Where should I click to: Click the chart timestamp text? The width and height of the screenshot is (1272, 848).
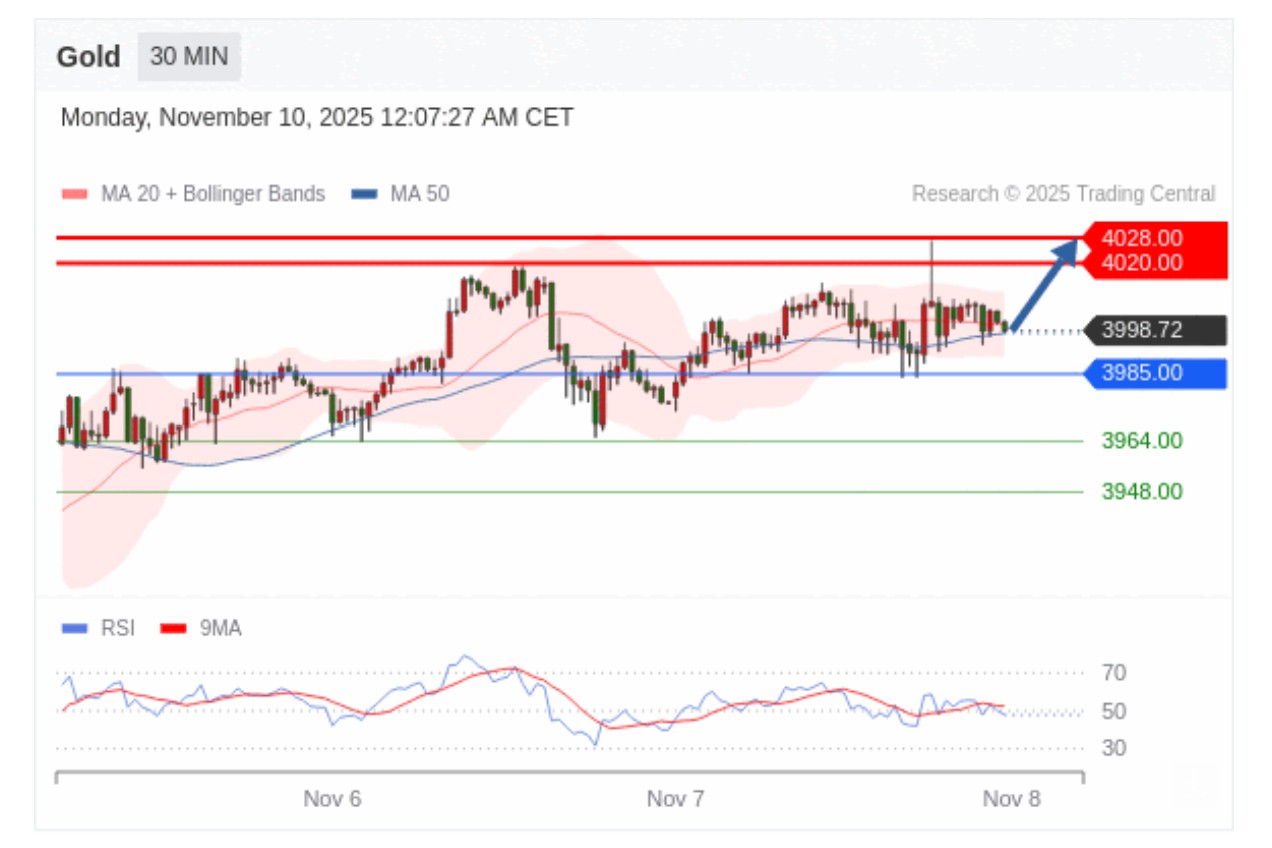click(x=317, y=118)
